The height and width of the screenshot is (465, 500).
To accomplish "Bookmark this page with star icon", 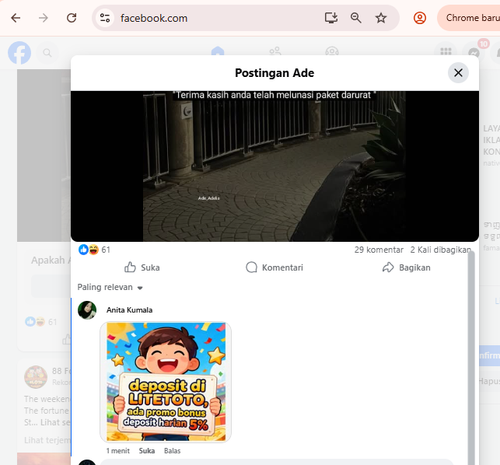I will tap(381, 18).
